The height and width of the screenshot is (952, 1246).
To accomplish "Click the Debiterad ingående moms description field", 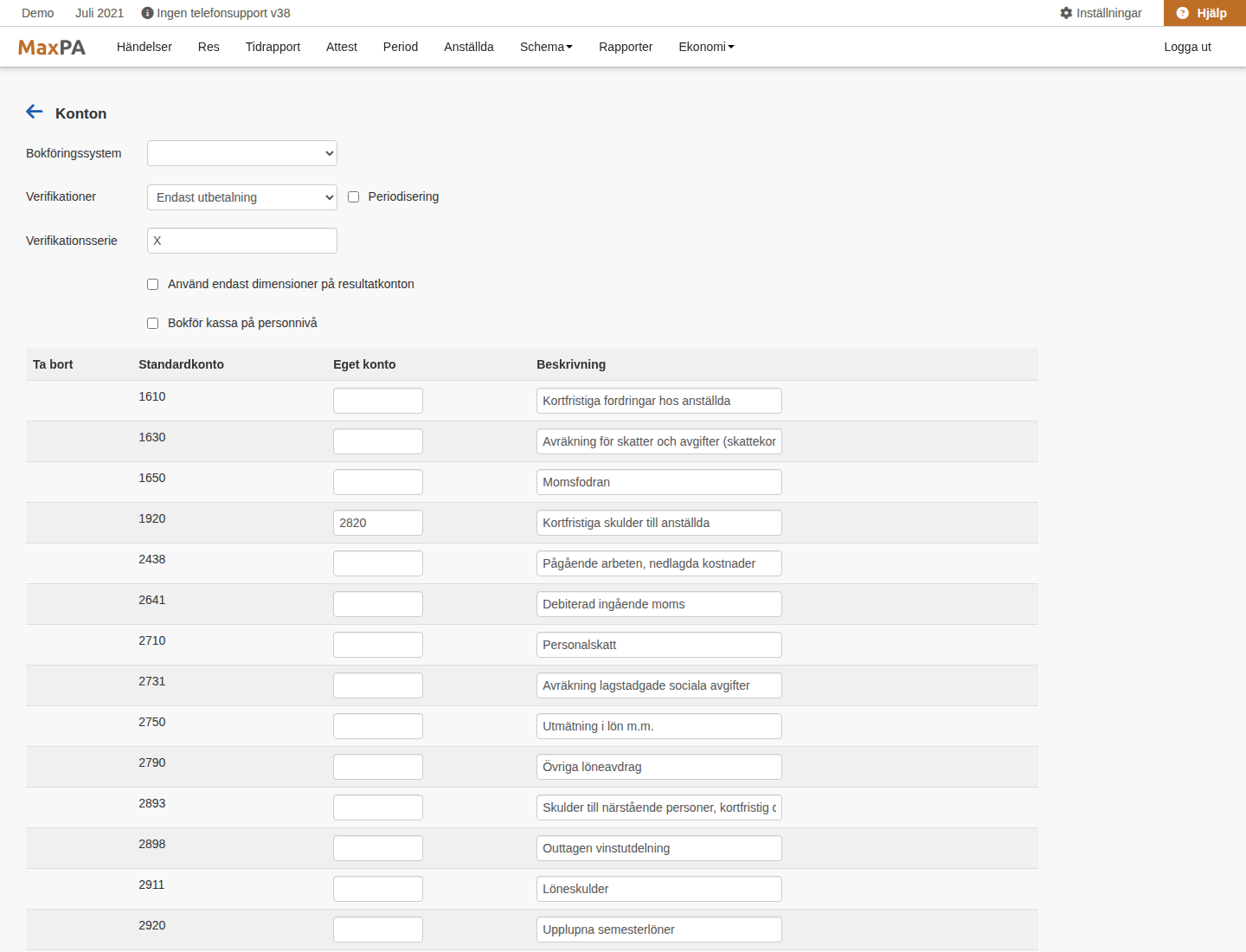I will coord(659,604).
